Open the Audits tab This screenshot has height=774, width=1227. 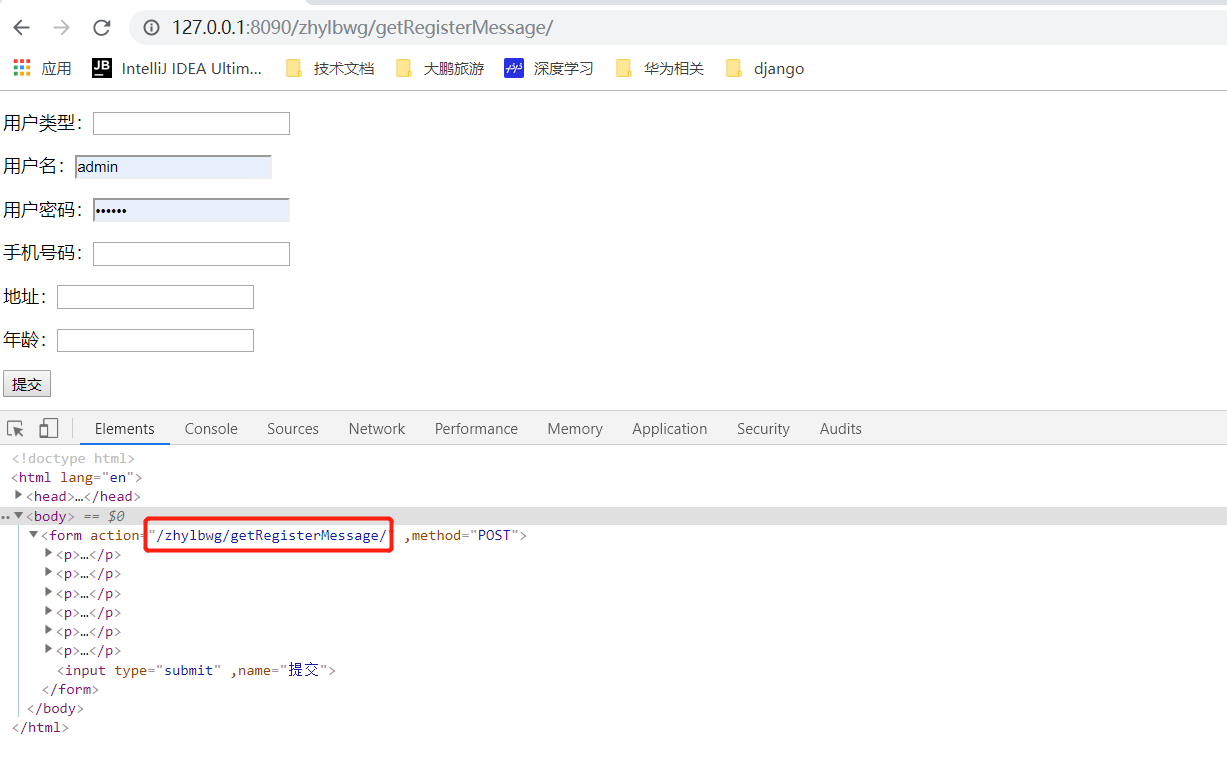[841, 428]
